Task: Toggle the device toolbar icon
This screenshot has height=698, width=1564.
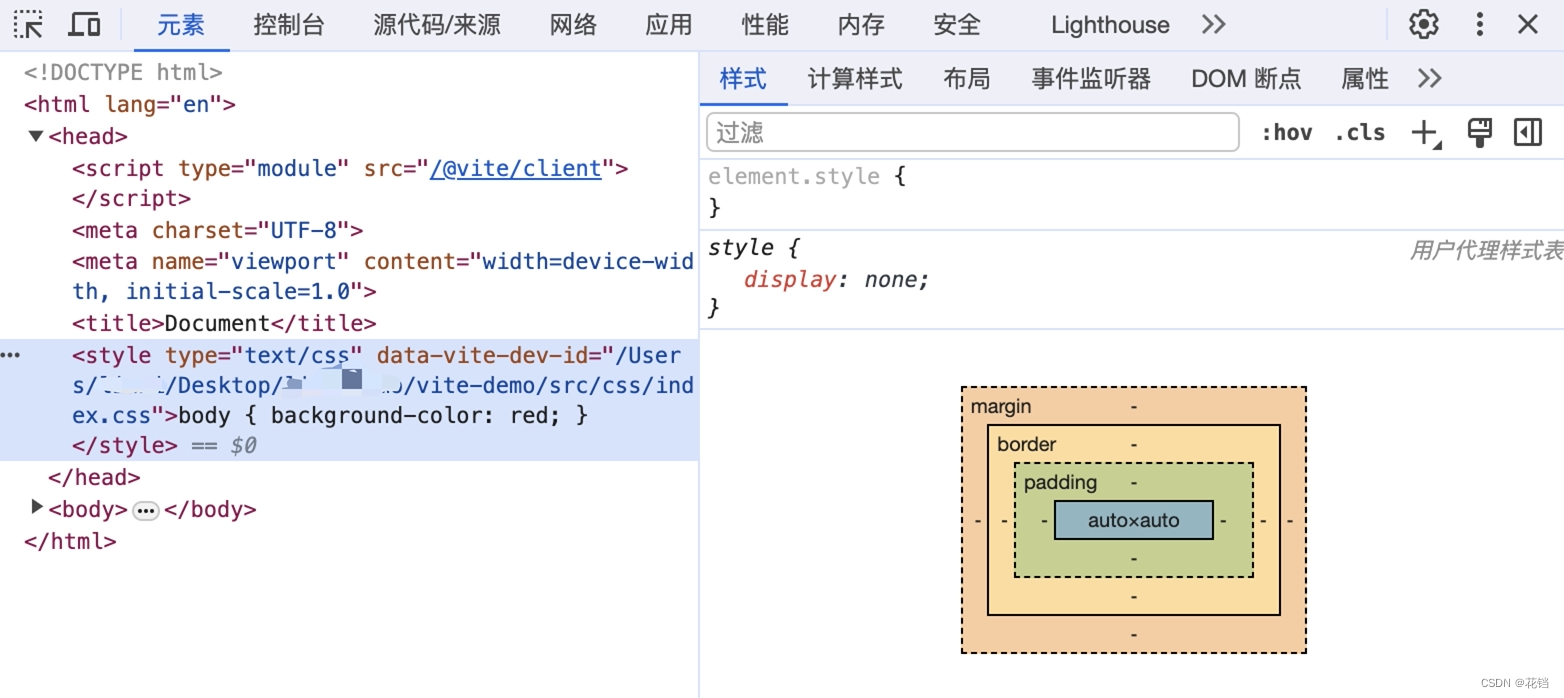Action: tap(84, 25)
